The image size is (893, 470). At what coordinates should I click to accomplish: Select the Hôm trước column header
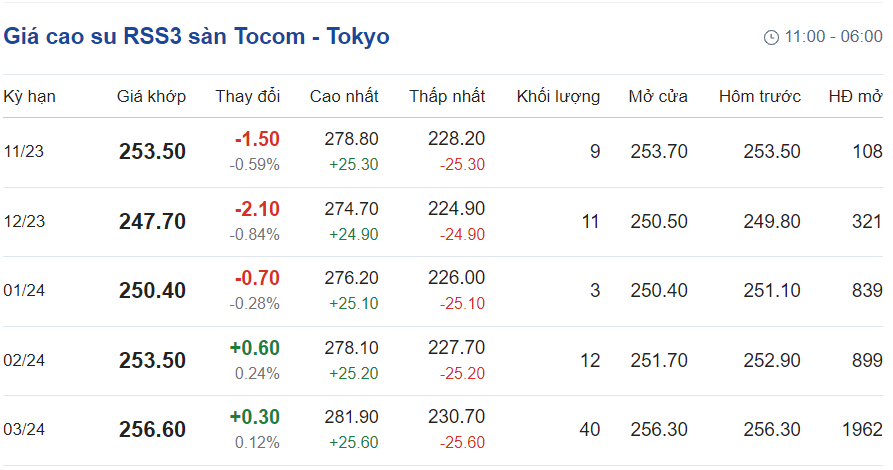[760, 97]
